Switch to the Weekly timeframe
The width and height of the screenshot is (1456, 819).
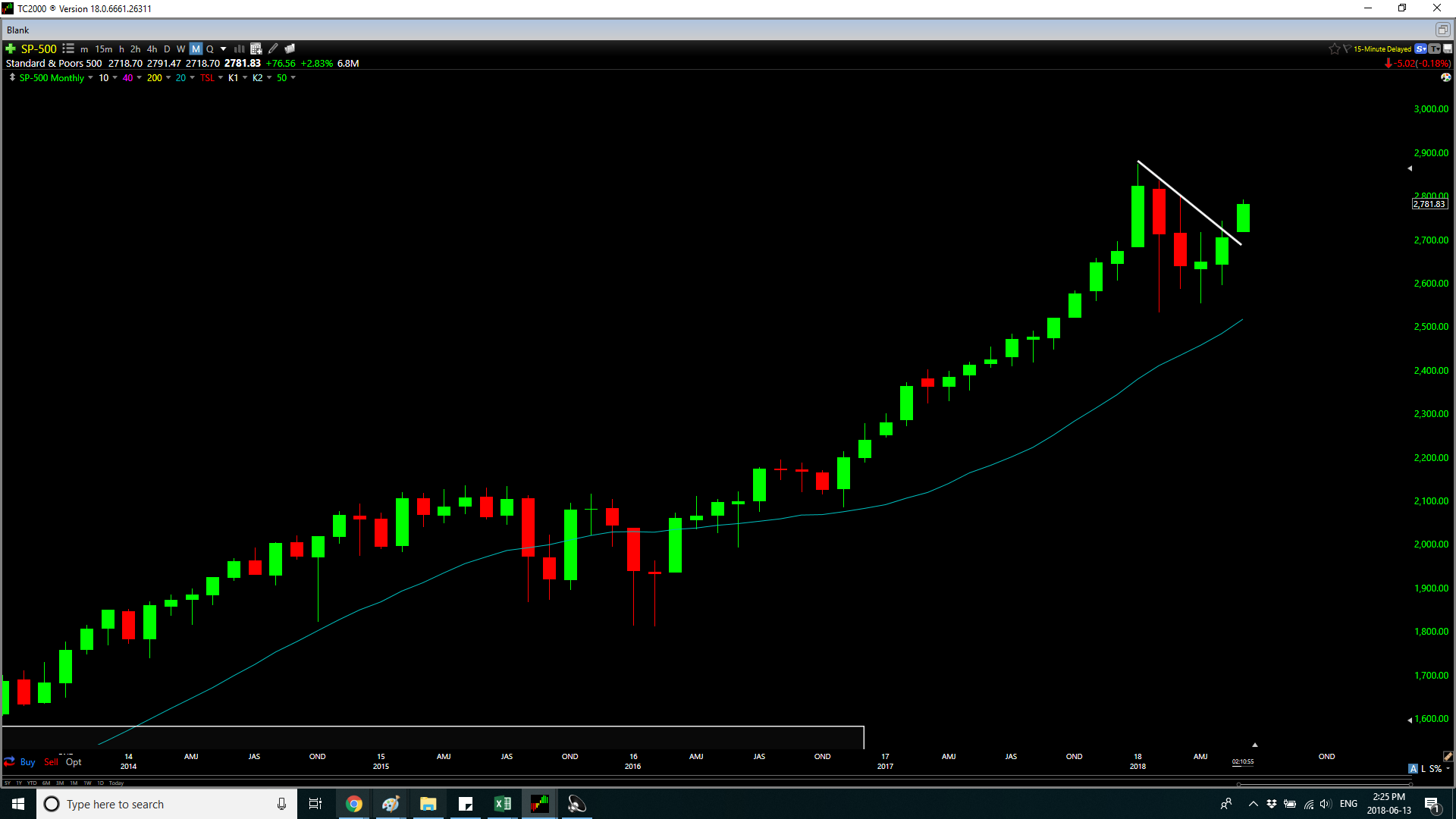click(x=180, y=49)
